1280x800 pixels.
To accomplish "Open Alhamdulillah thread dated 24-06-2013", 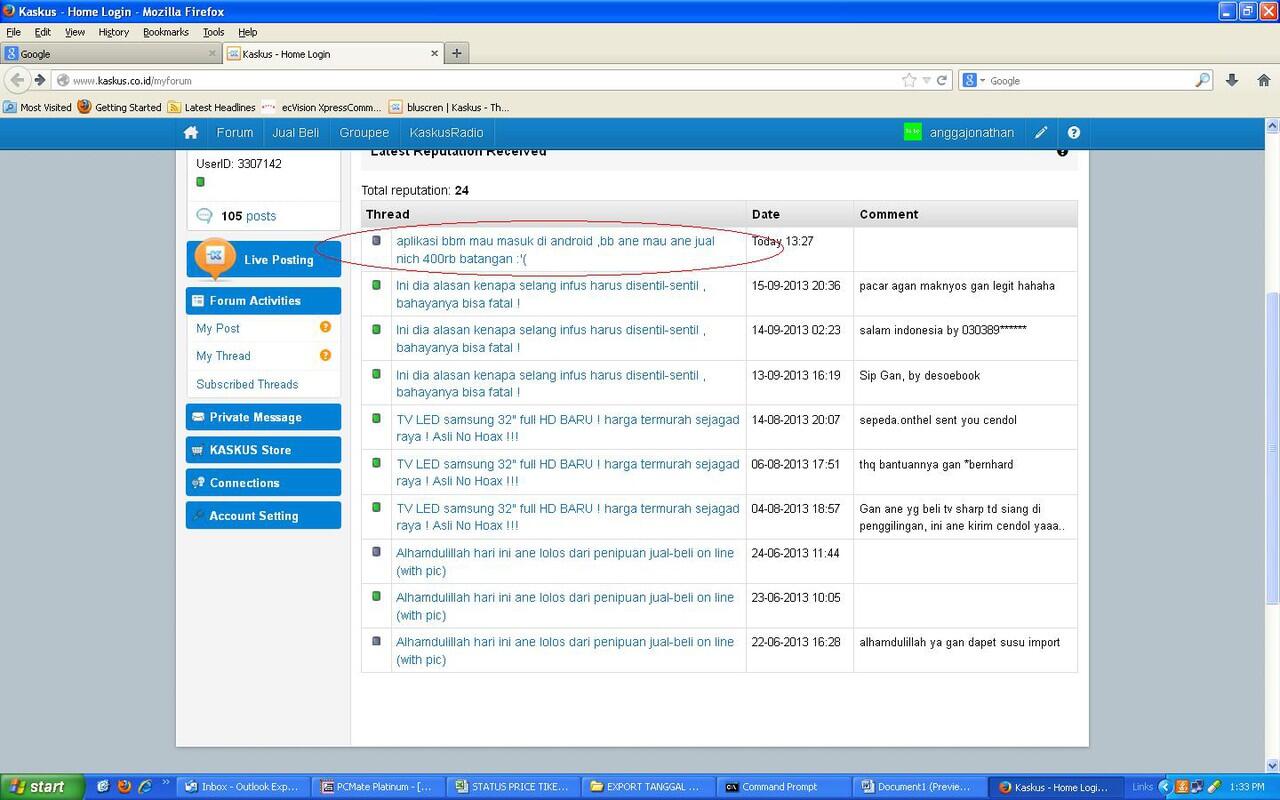I will (x=565, y=561).
